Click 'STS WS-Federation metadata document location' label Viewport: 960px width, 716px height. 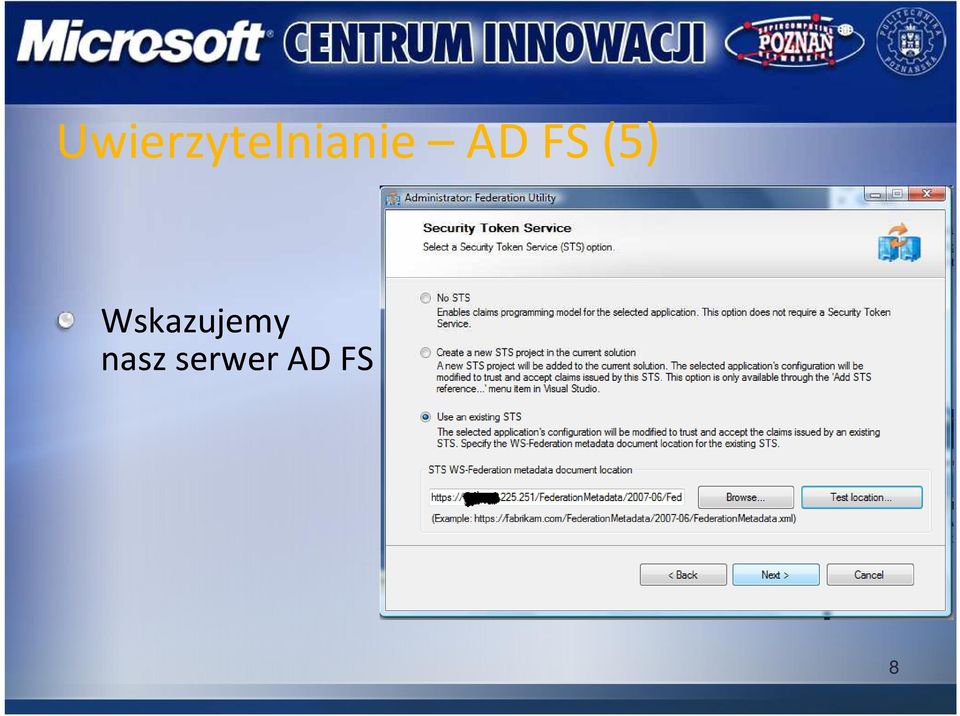[x=530, y=470]
